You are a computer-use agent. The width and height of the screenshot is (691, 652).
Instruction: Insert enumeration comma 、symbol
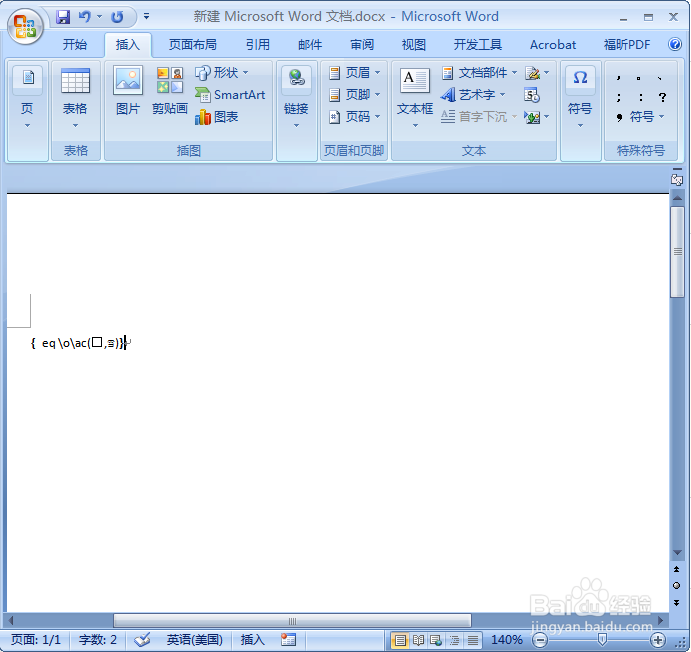[660, 78]
